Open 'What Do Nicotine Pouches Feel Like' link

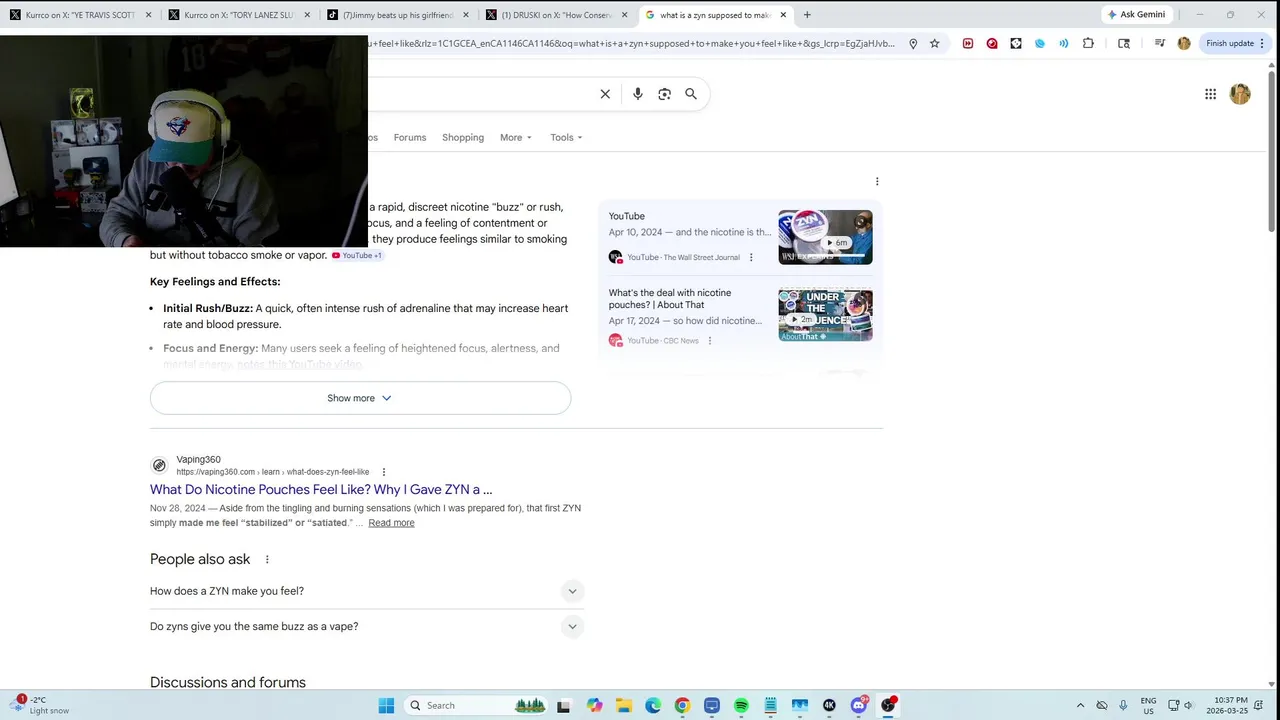pos(321,490)
